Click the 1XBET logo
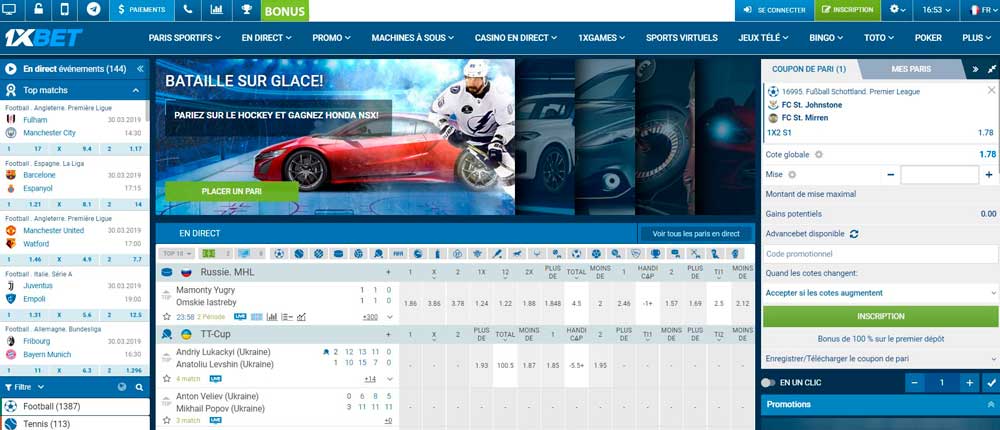1000x430 pixels. (43, 38)
